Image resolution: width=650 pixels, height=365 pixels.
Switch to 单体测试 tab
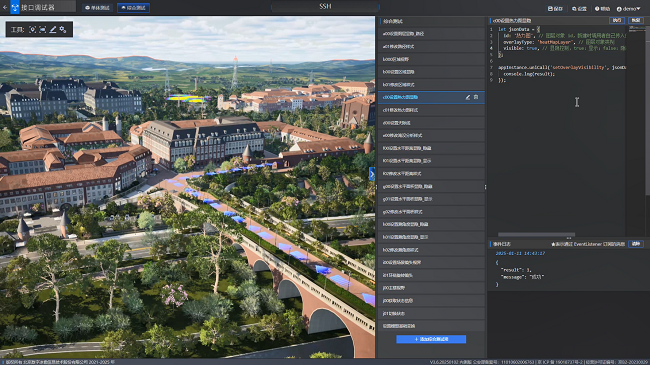pos(97,8)
